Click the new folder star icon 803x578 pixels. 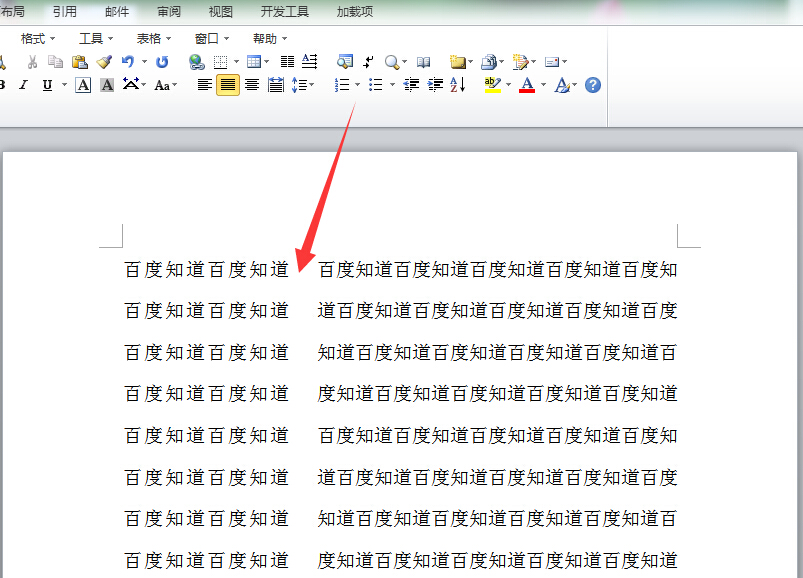[x=458, y=62]
